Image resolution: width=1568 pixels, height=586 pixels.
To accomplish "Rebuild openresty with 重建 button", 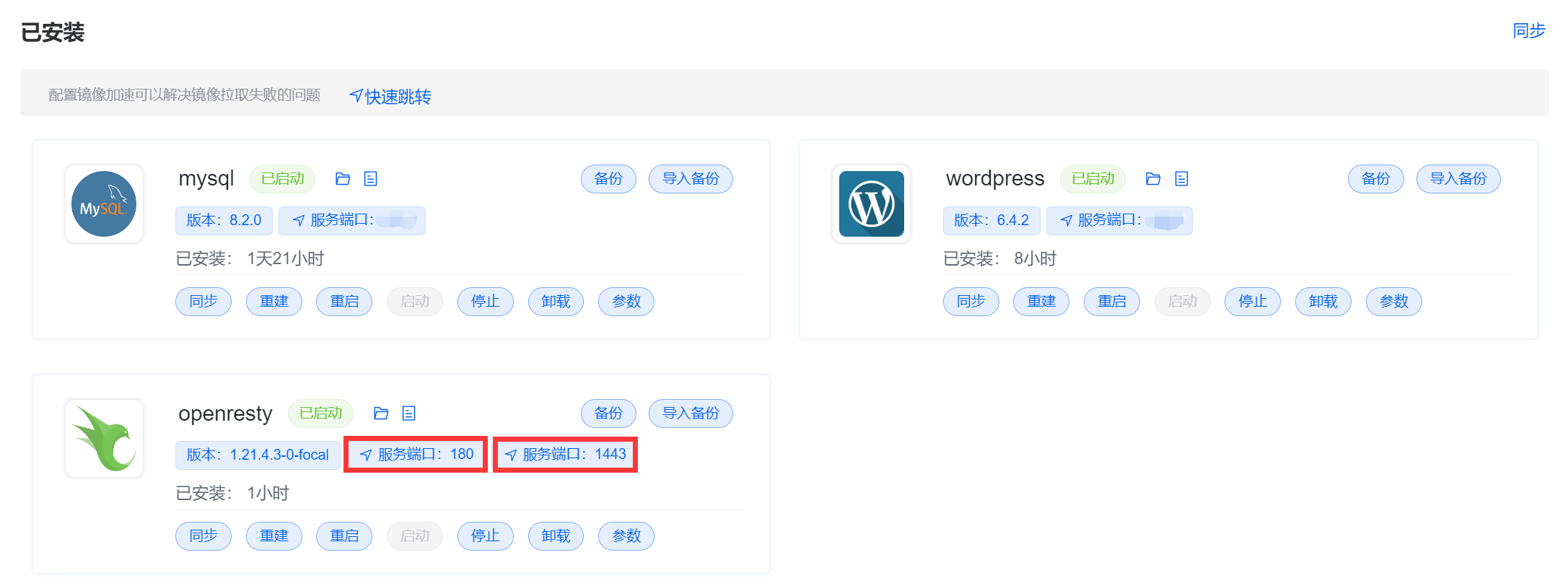I will (x=274, y=536).
